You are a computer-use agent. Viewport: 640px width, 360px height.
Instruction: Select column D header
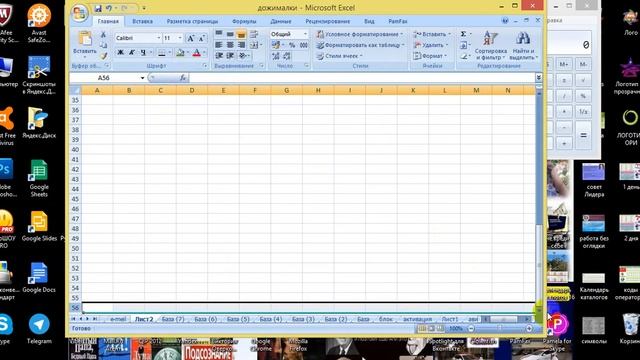point(192,90)
